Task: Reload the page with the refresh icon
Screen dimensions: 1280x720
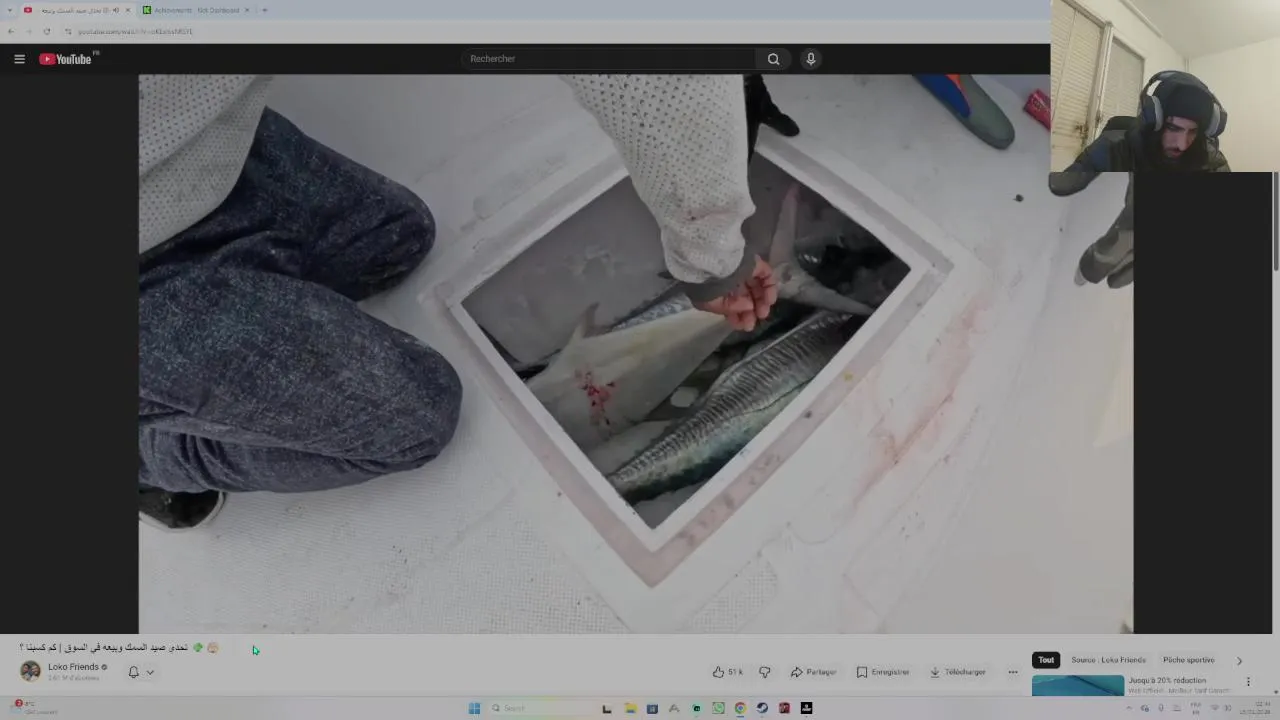Action: pos(46,31)
